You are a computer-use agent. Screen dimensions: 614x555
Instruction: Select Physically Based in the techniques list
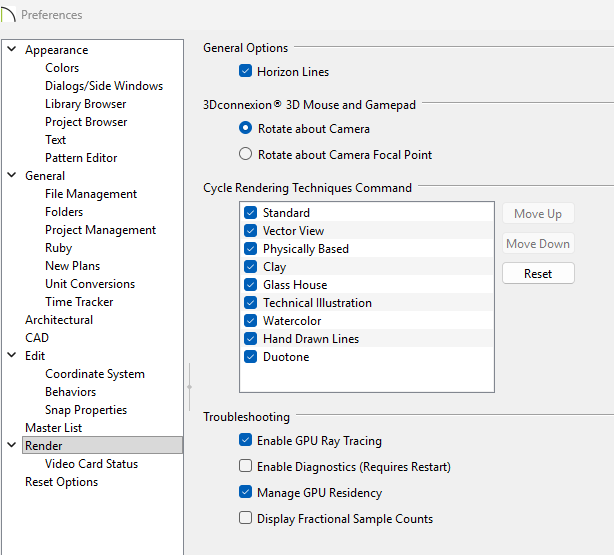click(305, 249)
